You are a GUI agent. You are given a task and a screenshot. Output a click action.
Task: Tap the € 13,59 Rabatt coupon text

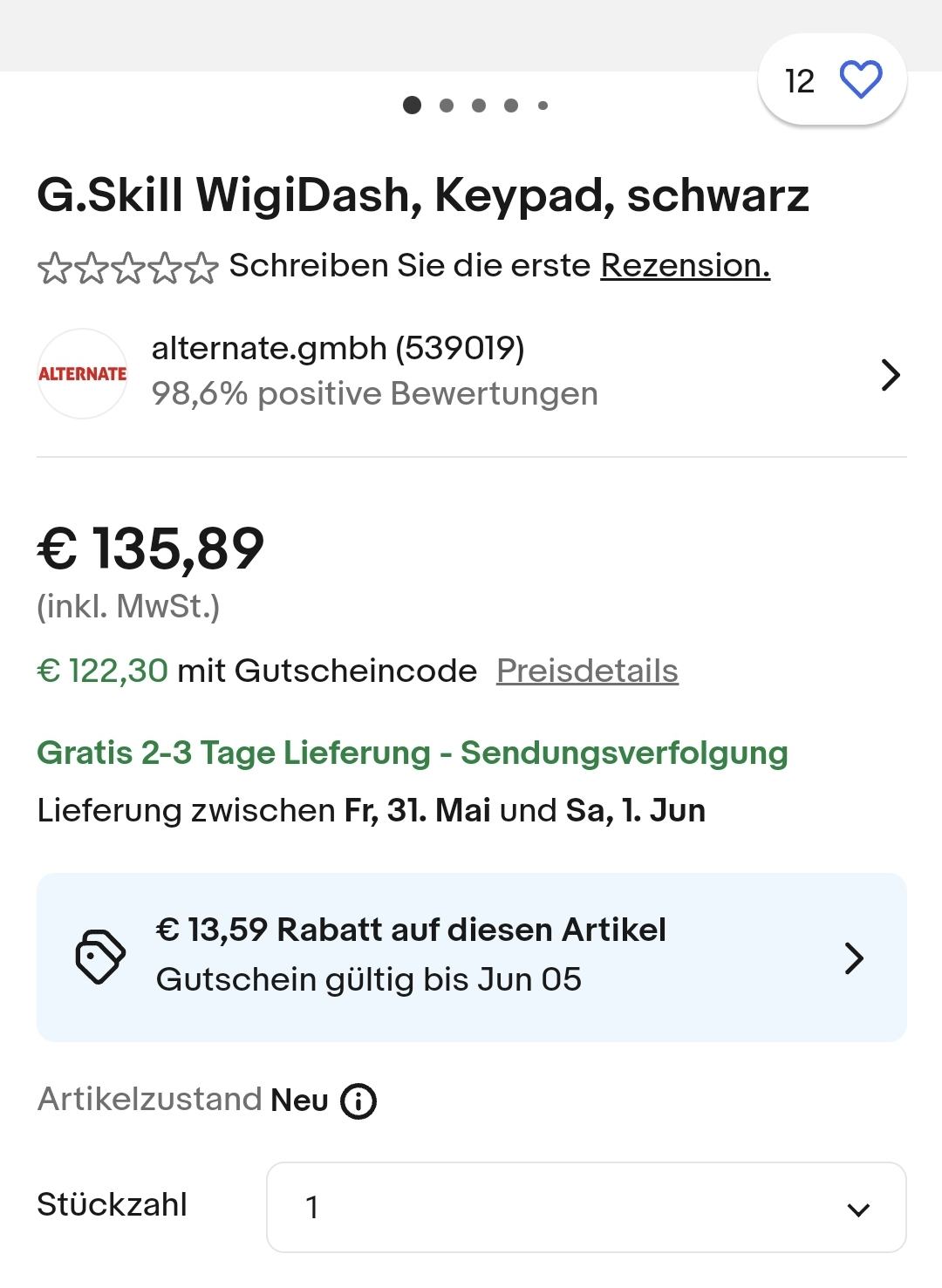411,930
